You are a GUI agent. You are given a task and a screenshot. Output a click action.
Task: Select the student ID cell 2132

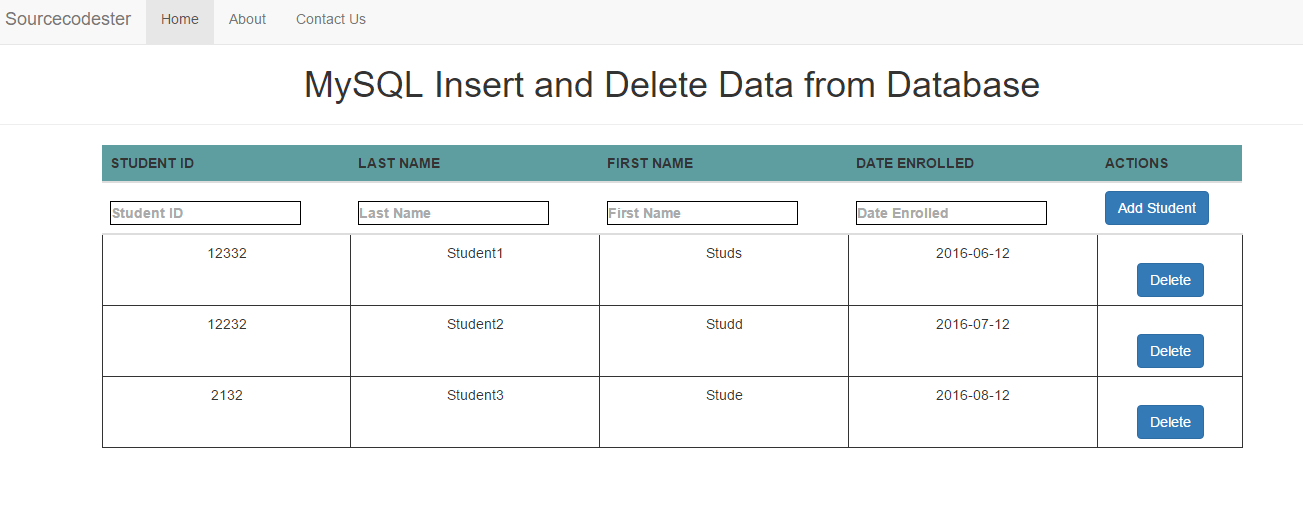pos(227,412)
